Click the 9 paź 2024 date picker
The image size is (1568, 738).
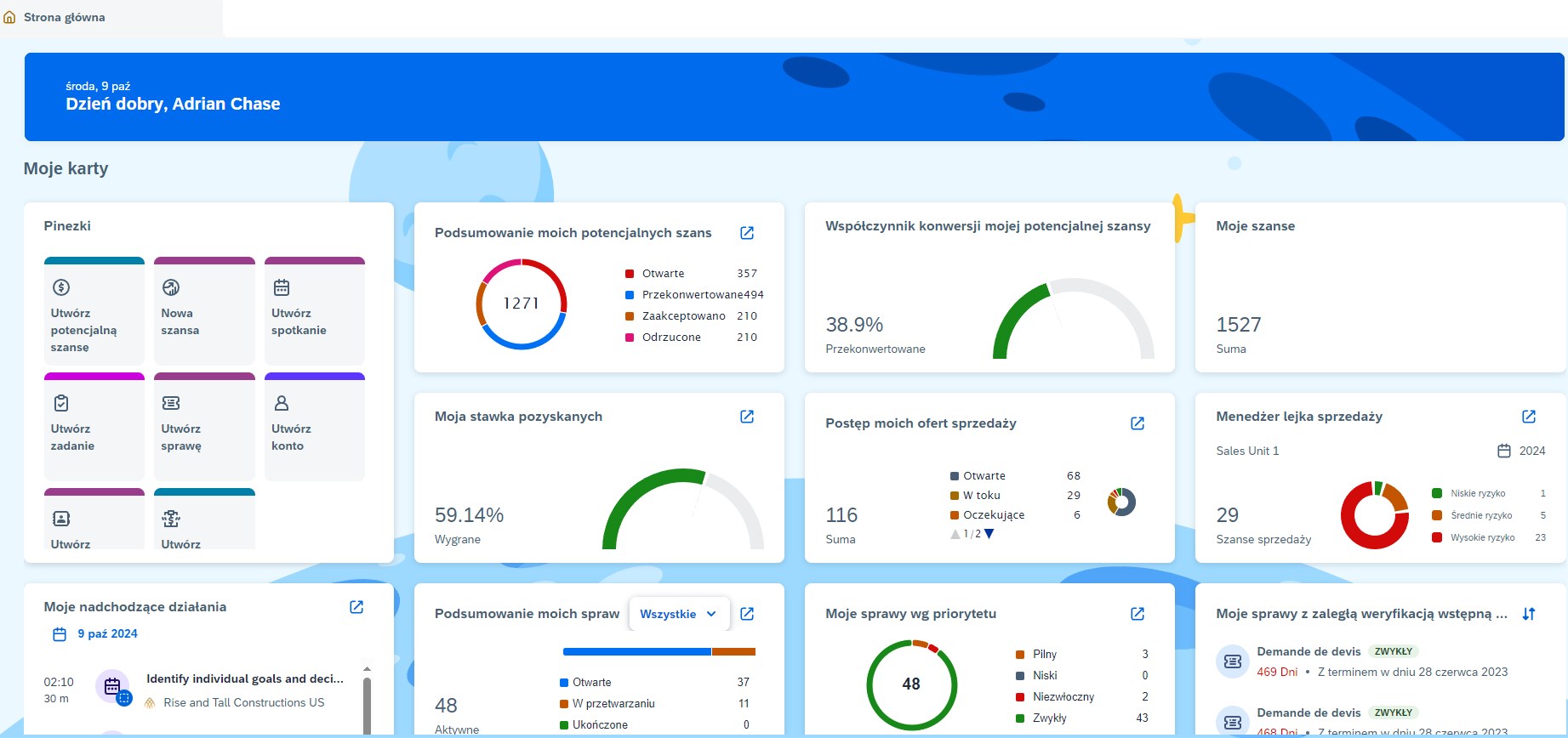point(95,634)
